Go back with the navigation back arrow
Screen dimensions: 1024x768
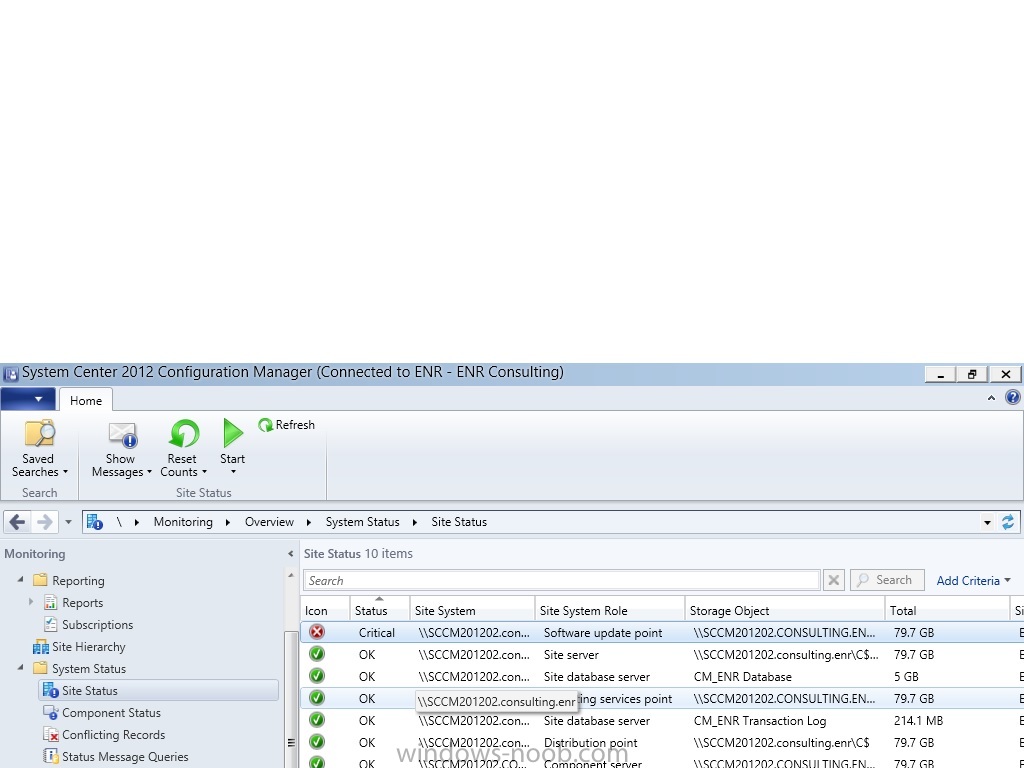tap(18, 522)
